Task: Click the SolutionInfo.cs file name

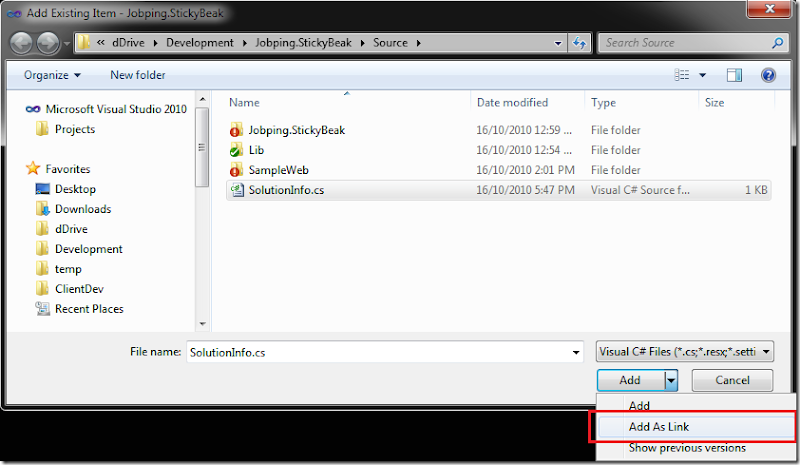Action: coord(286,190)
